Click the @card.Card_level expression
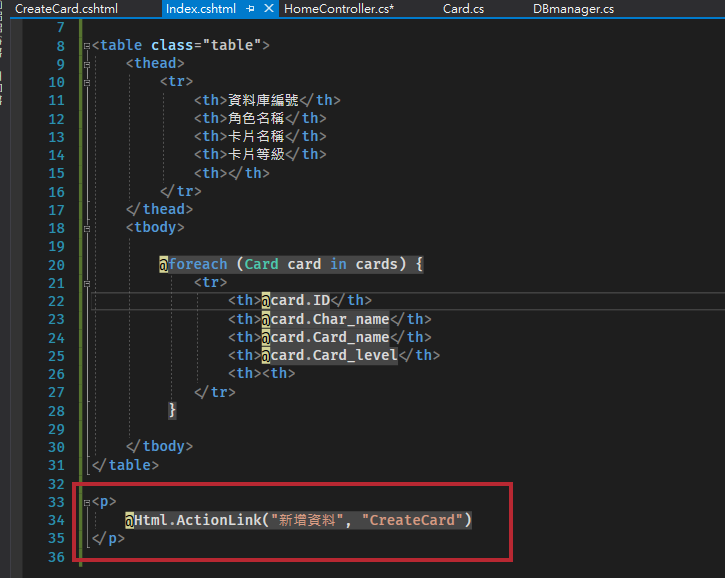The width and height of the screenshot is (725, 578). [330, 355]
